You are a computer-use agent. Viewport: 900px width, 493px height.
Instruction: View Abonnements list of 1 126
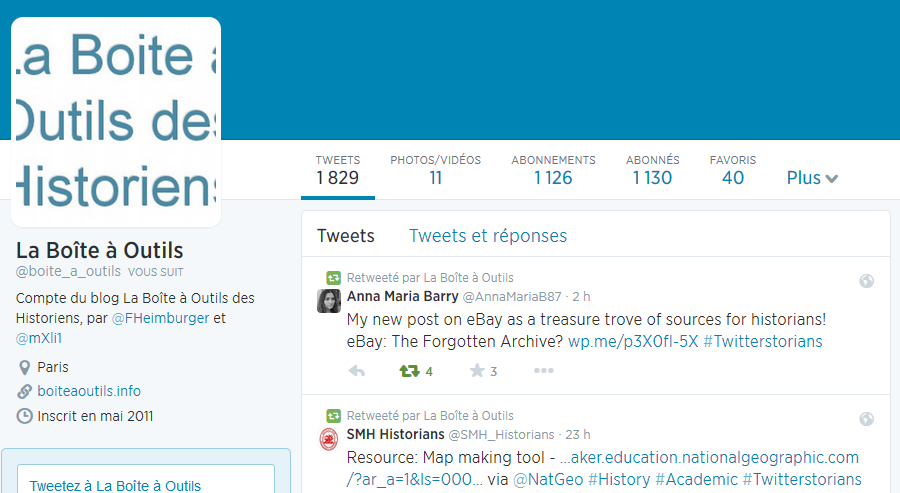pyautogui.click(x=553, y=170)
